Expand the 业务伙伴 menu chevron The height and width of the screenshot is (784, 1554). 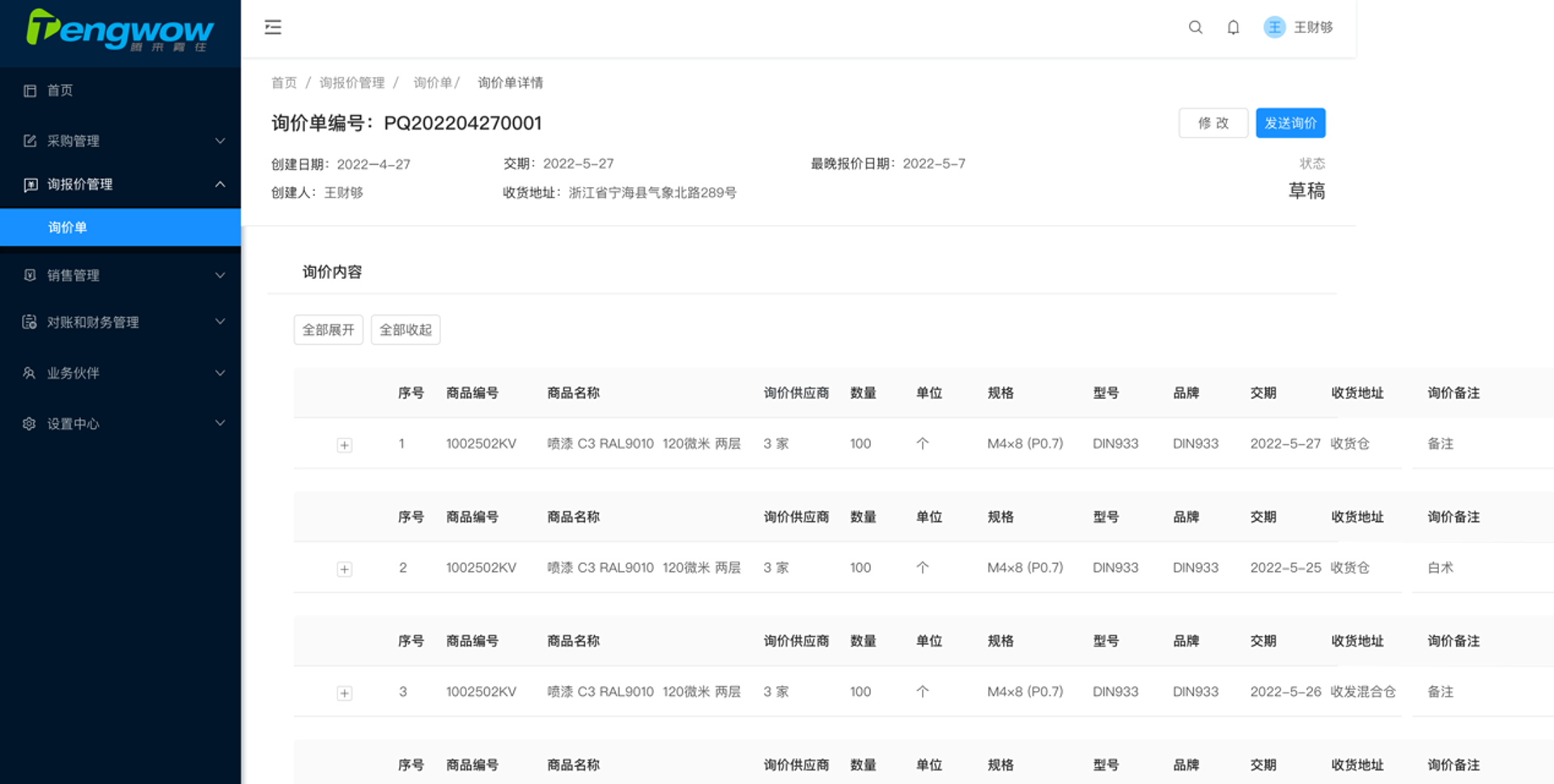[220, 373]
